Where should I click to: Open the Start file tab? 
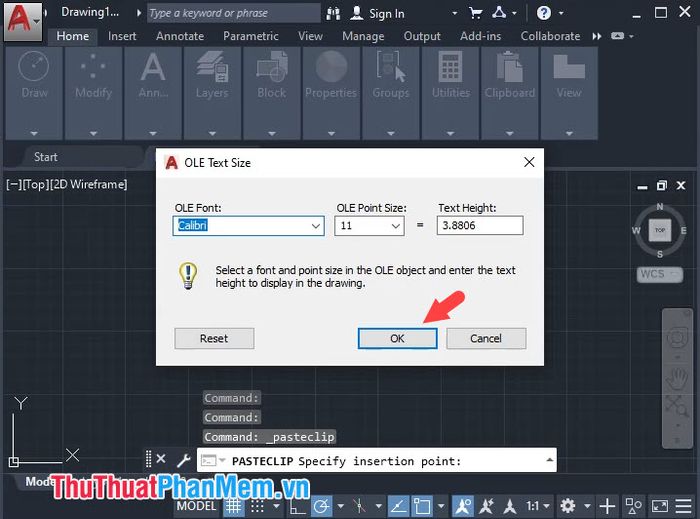[x=46, y=157]
